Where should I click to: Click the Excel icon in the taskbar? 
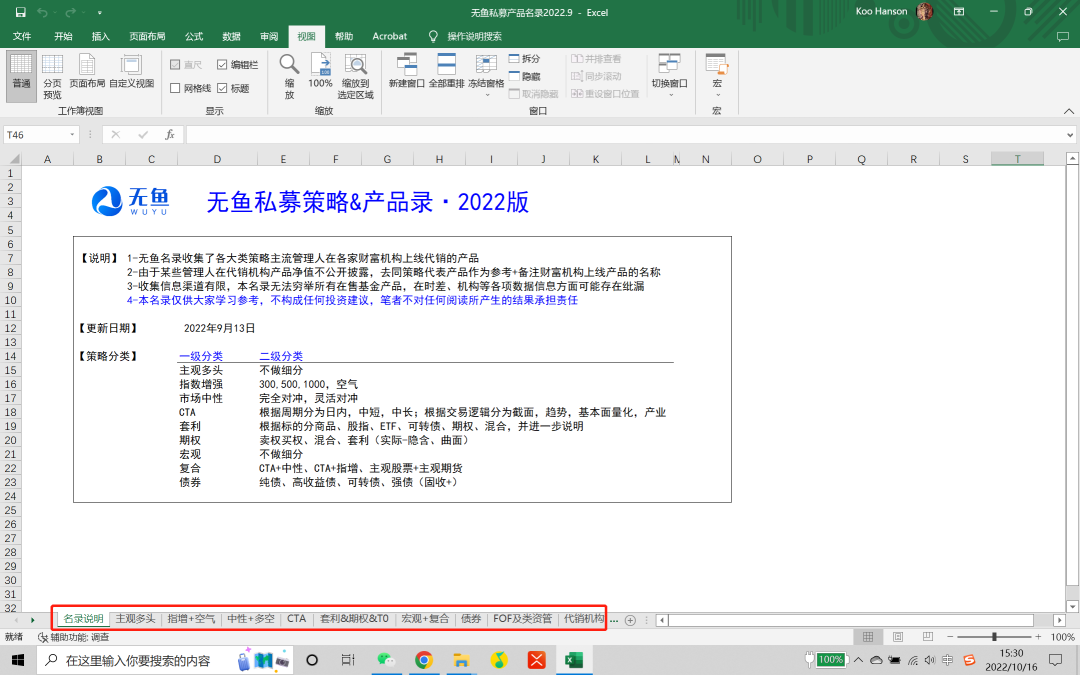pyautogui.click(x=573, y=661)
